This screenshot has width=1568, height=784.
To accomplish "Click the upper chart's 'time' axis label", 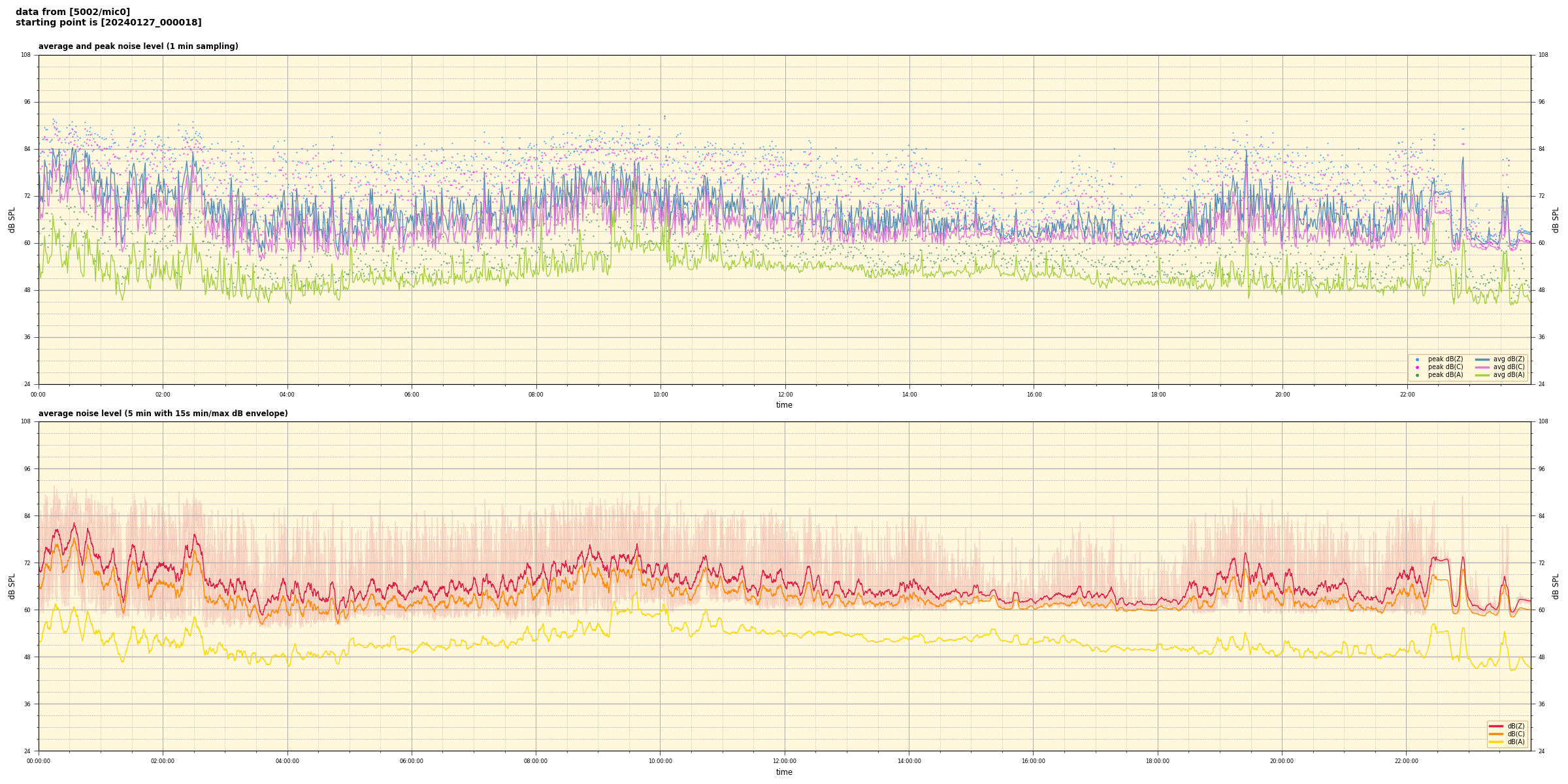I will (x=784, y=405).
